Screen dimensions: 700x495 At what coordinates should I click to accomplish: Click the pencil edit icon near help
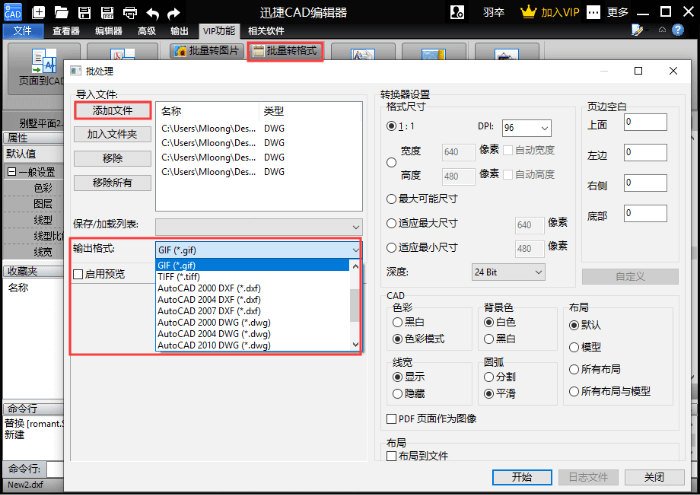pyautogui.click(x=637, y=30)
